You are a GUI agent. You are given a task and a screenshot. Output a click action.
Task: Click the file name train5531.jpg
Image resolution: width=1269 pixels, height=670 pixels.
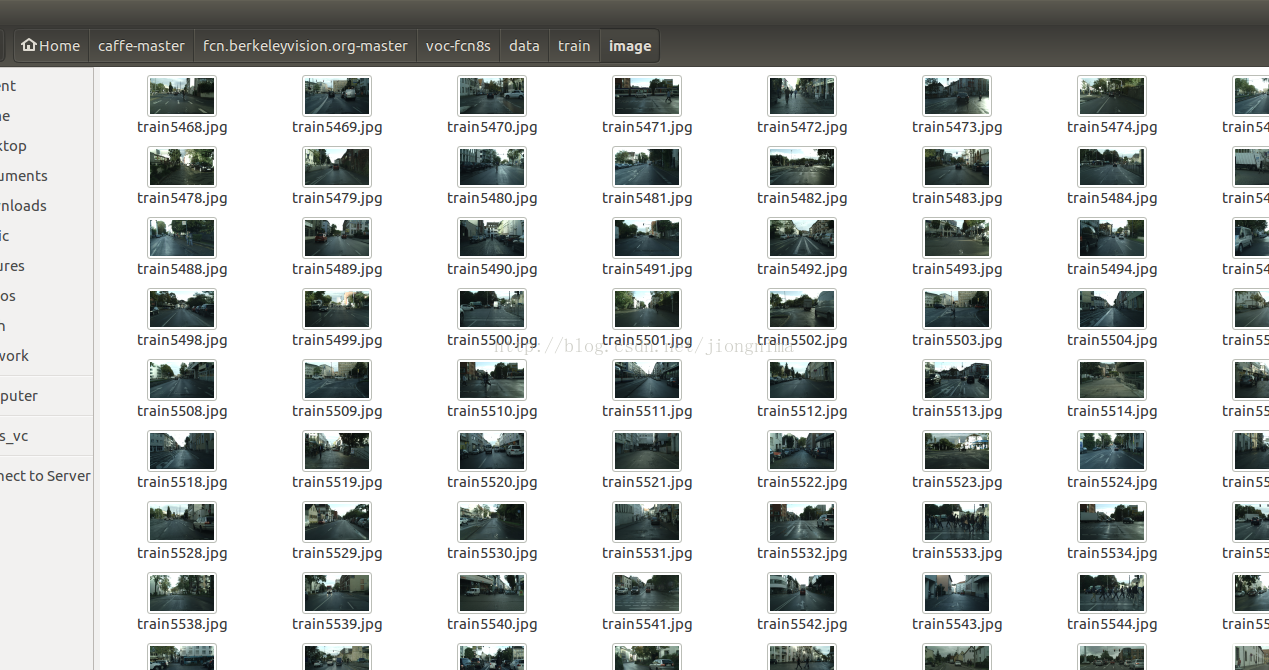[x=647, y=553]
